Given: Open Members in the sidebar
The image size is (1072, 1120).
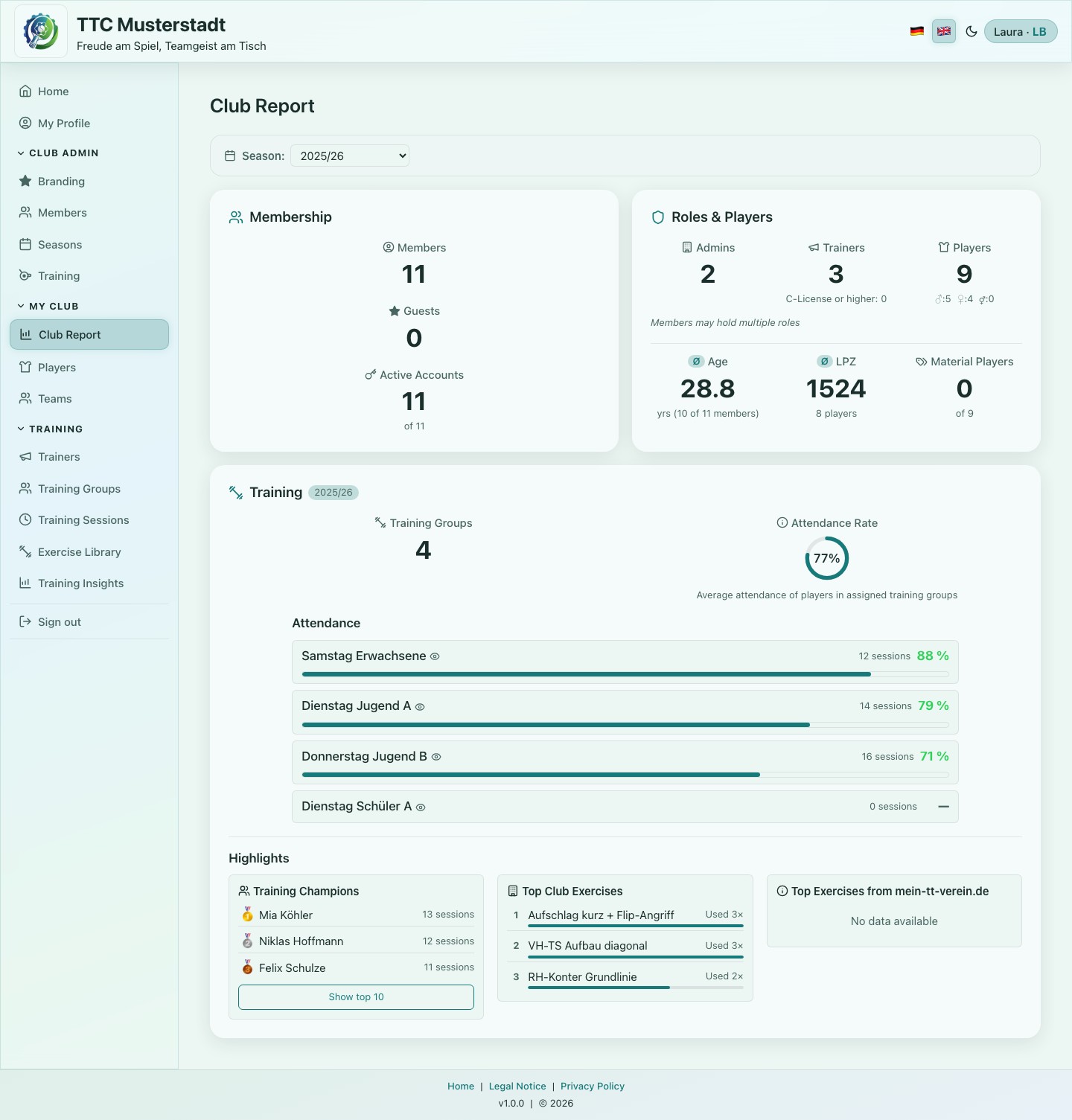Looking at the screenshot, I should [89, 213].
